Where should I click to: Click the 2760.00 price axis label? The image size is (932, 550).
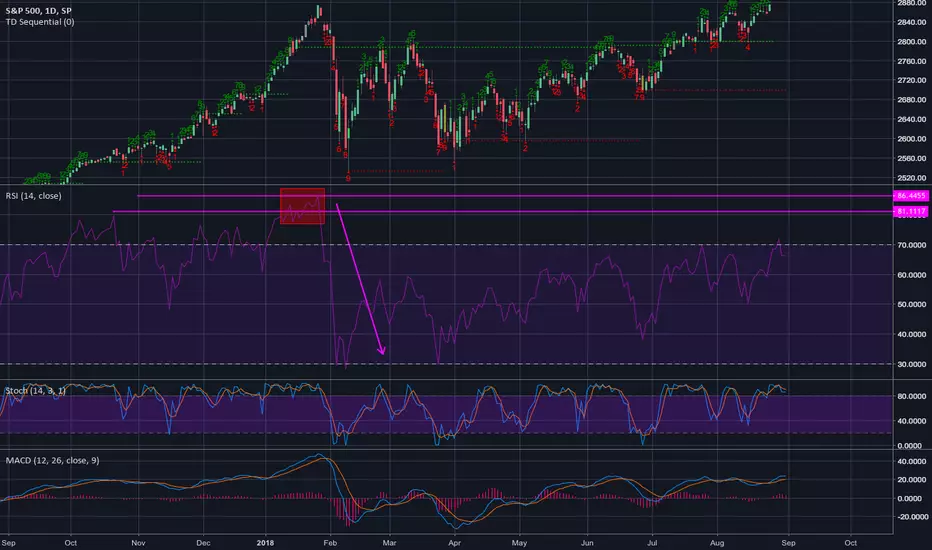912,61
